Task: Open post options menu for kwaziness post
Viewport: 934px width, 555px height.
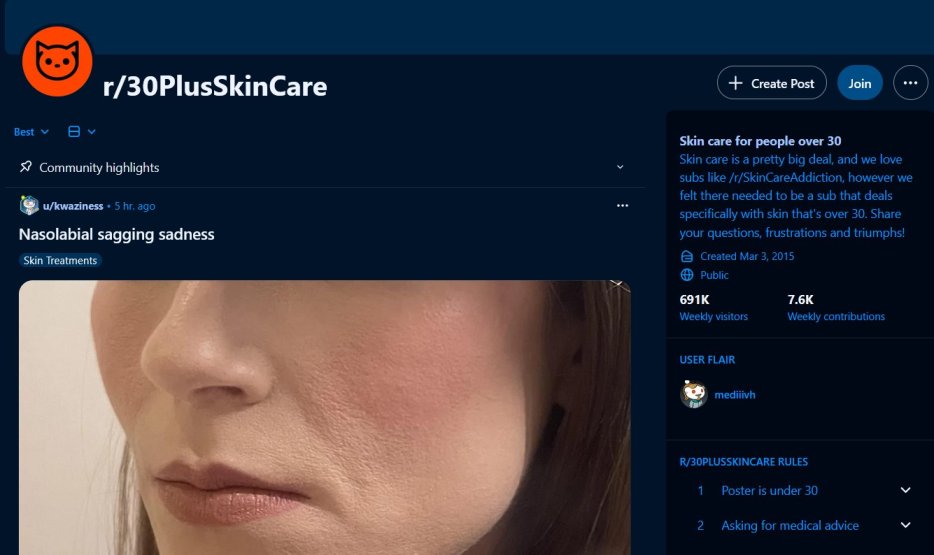Action: 622,205
